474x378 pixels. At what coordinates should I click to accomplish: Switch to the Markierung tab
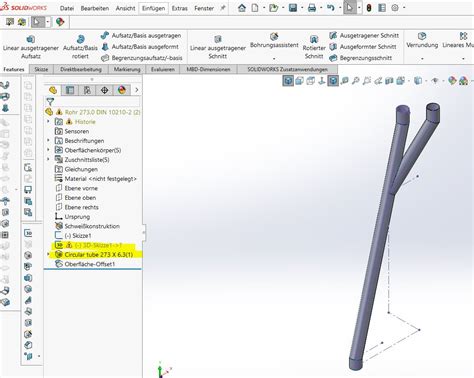[x=127, y=69]
